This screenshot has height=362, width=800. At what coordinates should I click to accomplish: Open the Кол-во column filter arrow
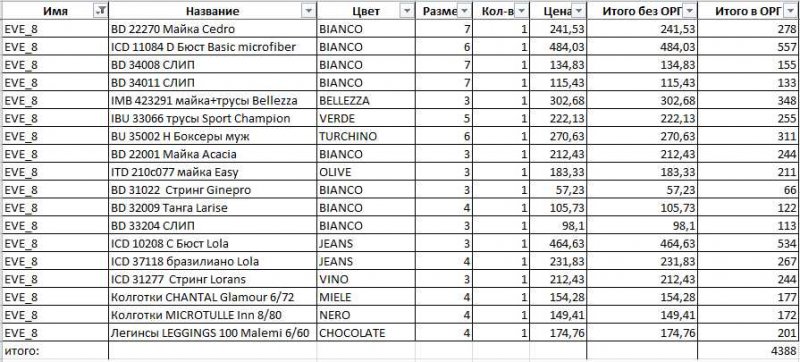521,11
